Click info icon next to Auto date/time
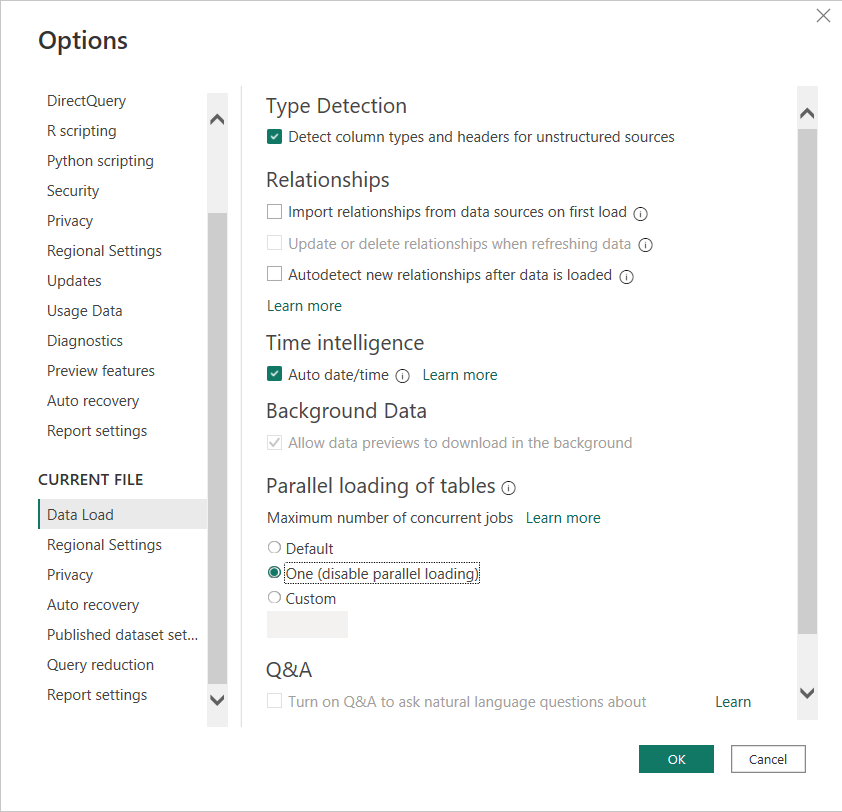 point(402,376)
